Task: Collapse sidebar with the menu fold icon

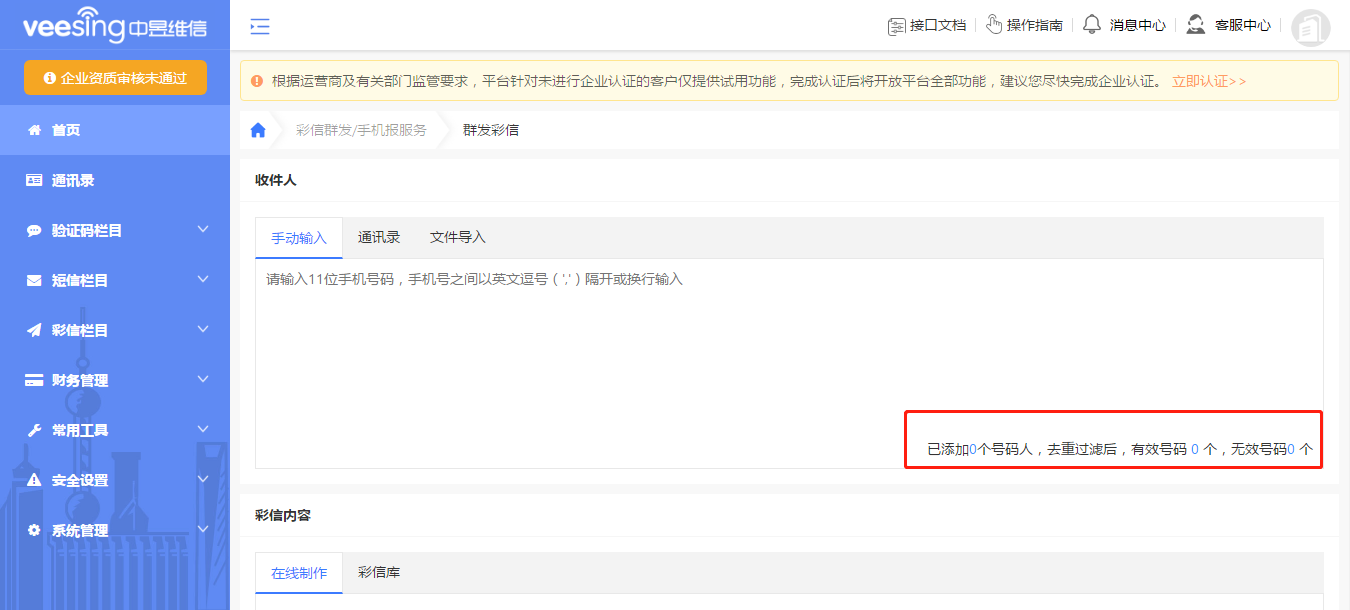Action: coord(260,27)
